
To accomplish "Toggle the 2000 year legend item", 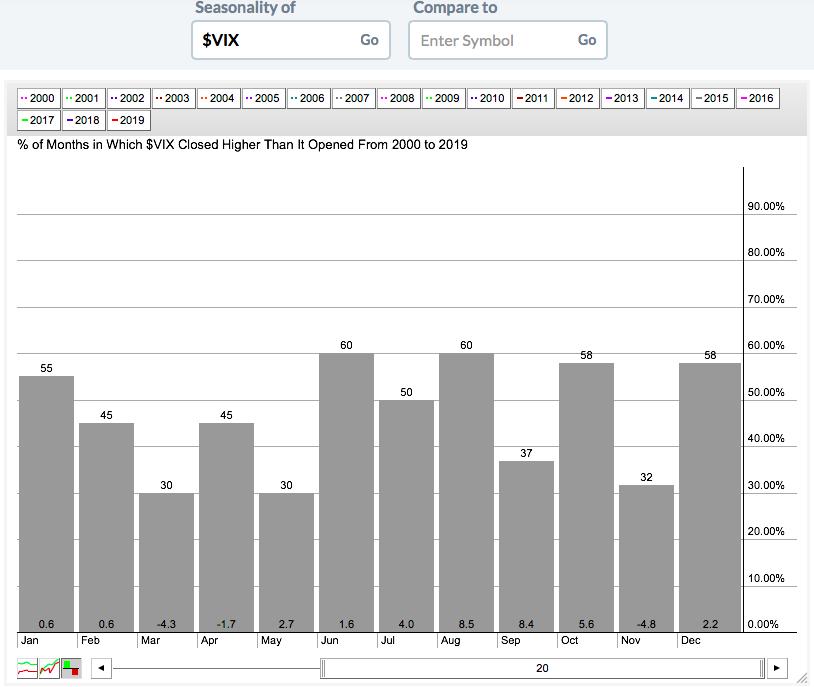I will click(x=38, y=98).
